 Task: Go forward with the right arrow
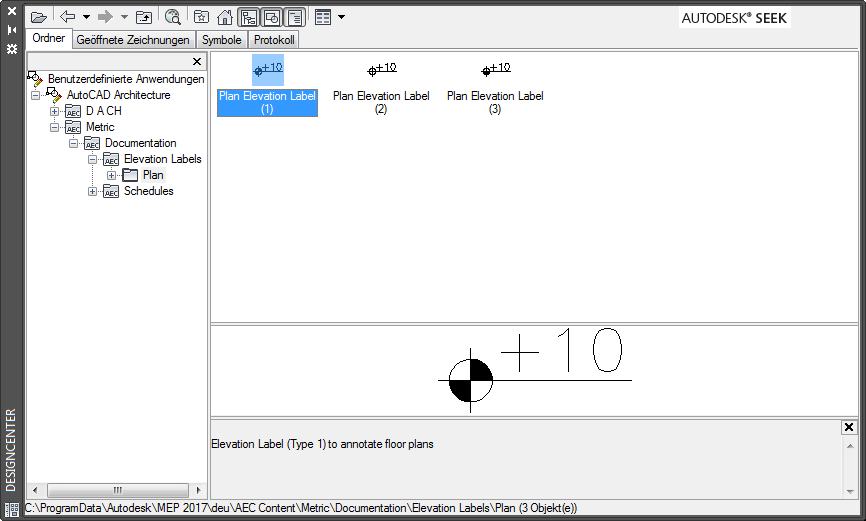[105, 17]
